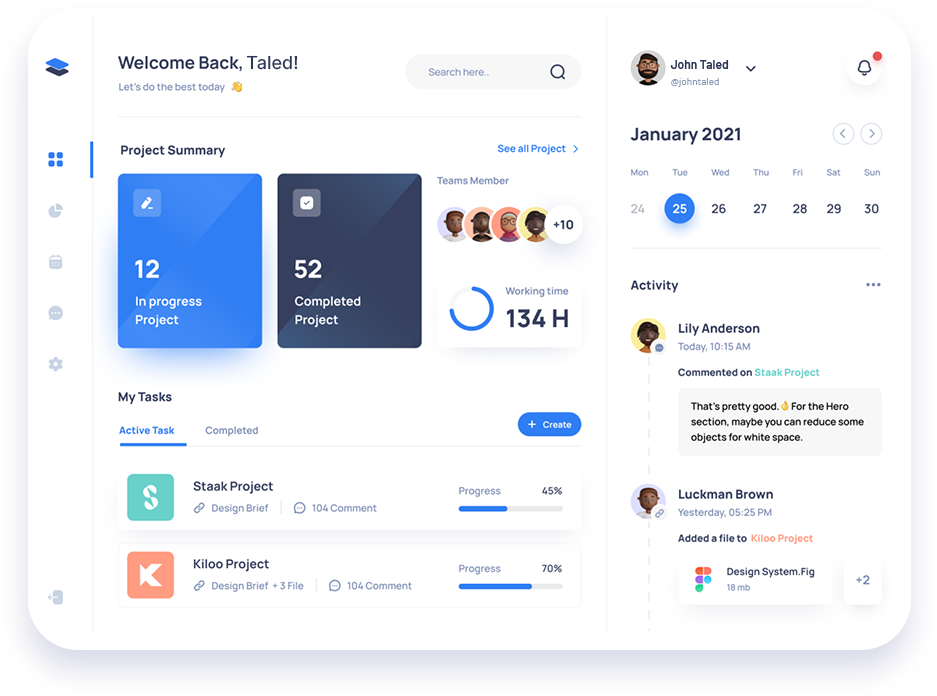Open the calendar icon in sidebar
The image size is (937, 696).
56,262
